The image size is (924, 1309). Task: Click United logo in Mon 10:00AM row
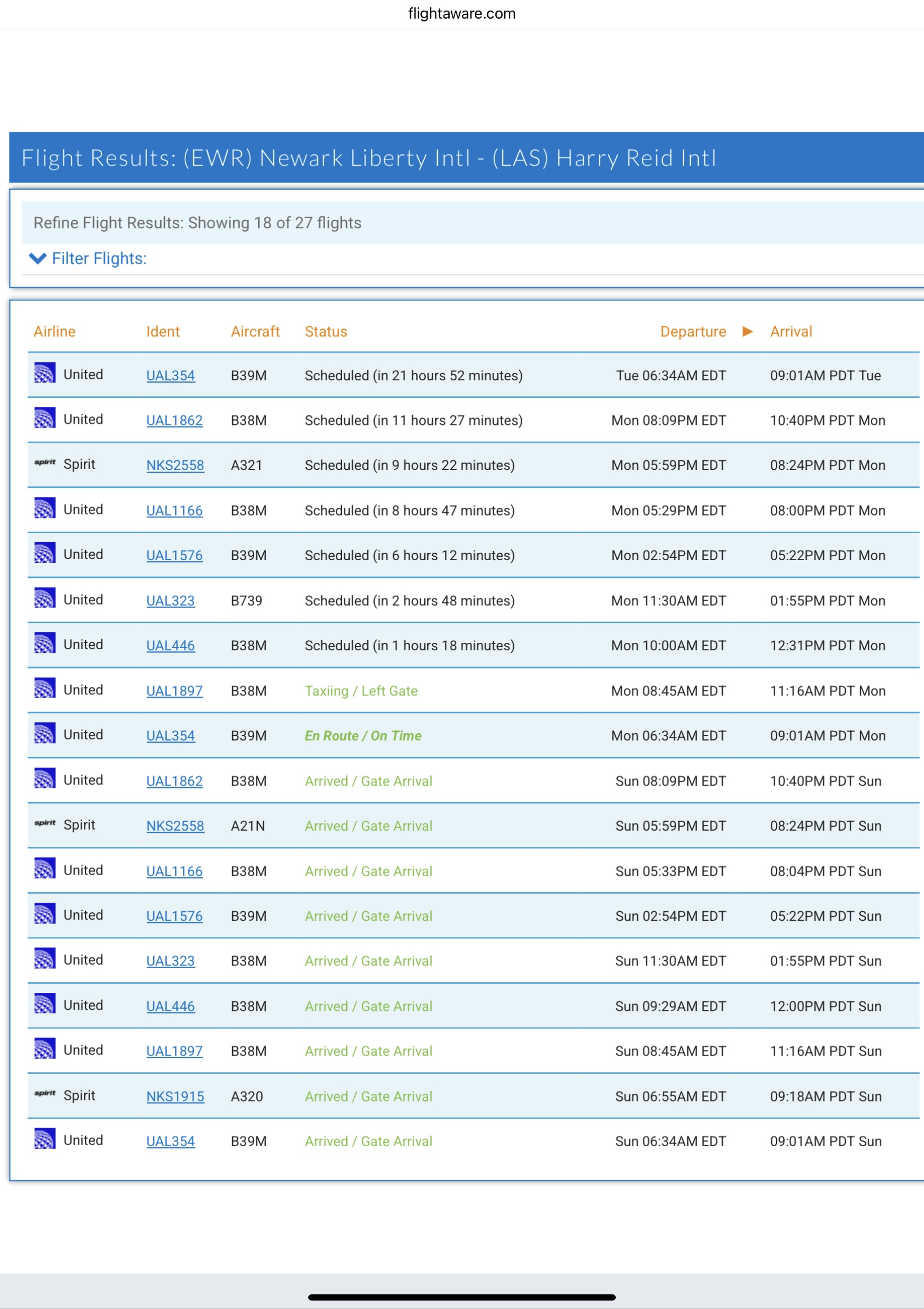click(45, 643)
